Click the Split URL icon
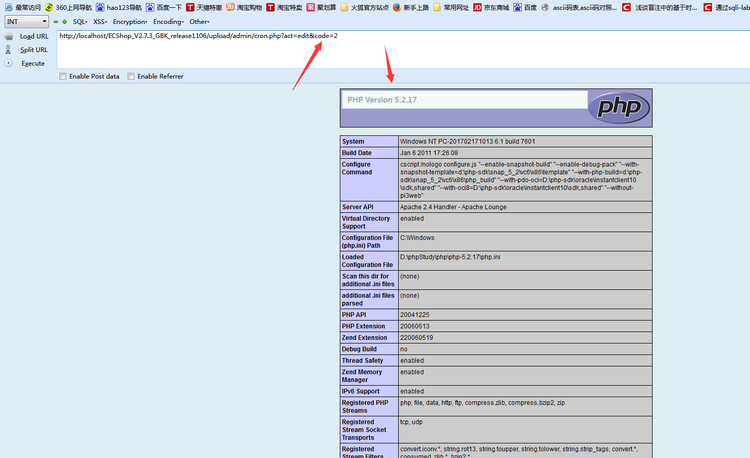Image resolution: width=750 pixels, height=458 pixels. point(10,49)
